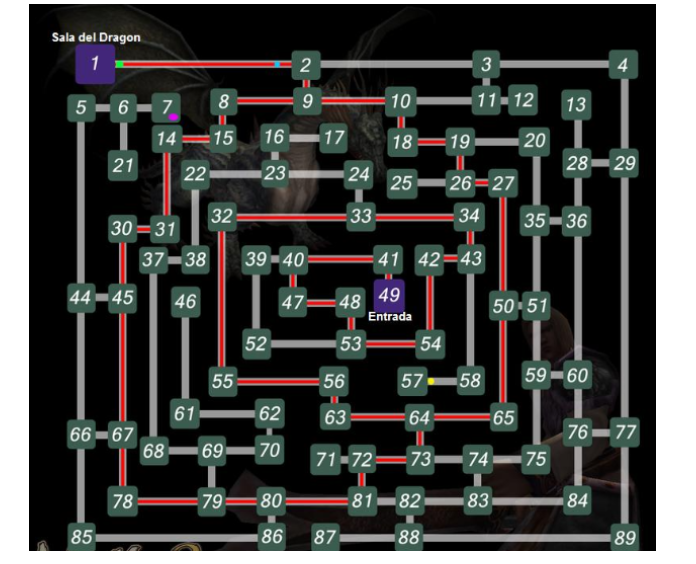Click room node 36
Image resolution: width=696 pixels, height=564 pixels.
pyautogui.click(x=576, y=220)
